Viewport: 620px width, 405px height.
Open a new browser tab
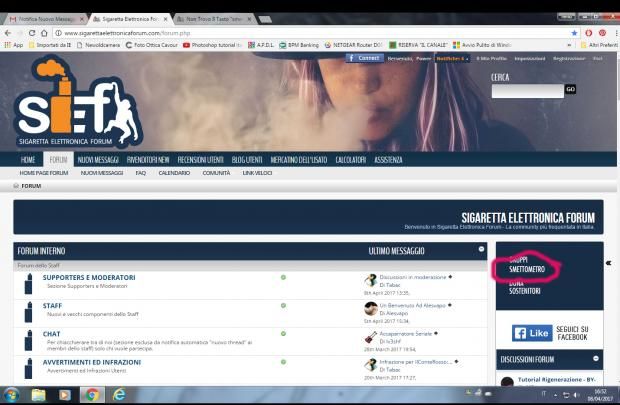[x=265, y=19]
